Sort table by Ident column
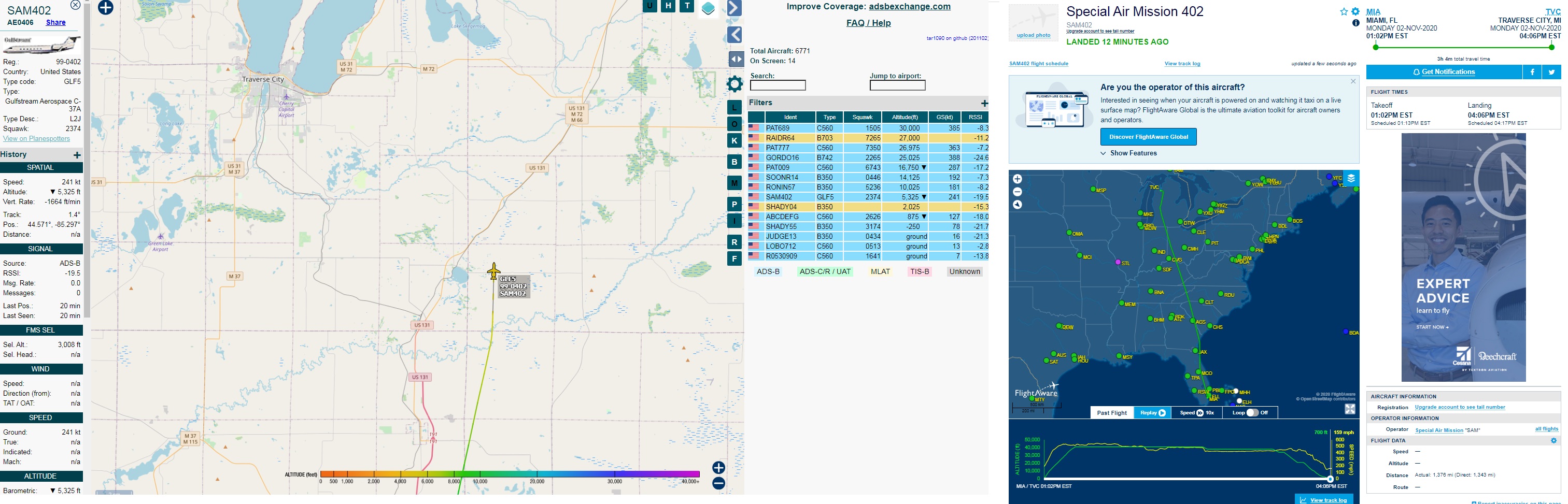Image resolution: width=1568 pixels, height=504 pixels. click(790, 118)
